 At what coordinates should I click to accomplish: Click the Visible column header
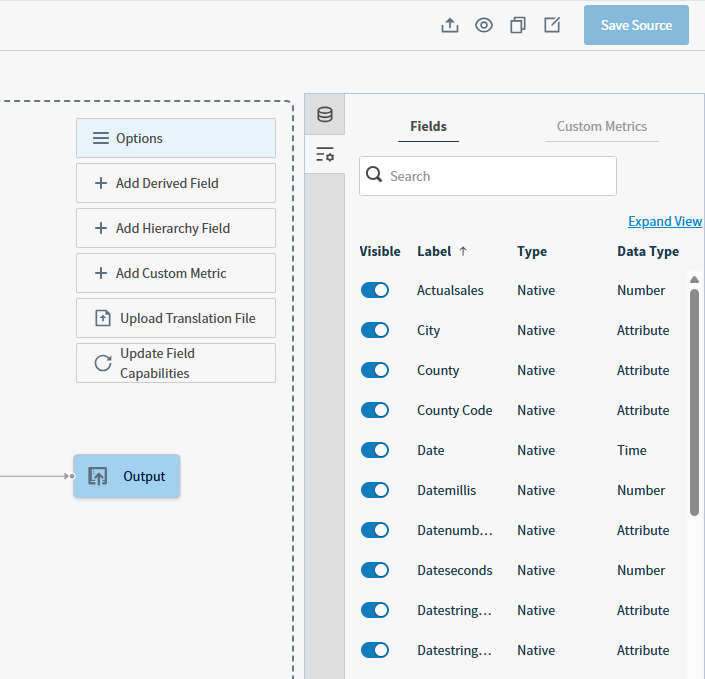click(x=380, y=251)
